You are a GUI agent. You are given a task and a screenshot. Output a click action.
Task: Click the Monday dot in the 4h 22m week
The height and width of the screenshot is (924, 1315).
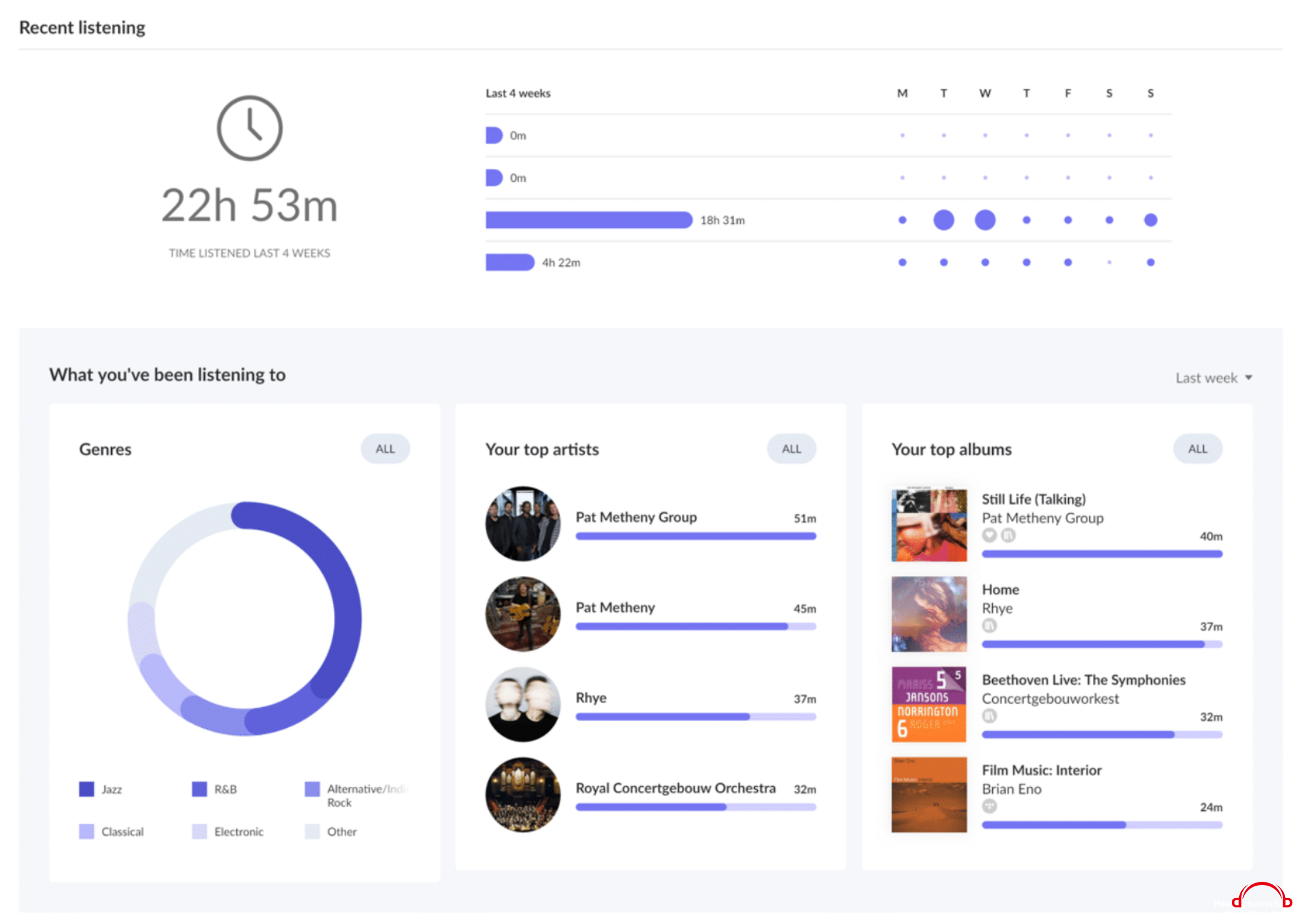902,262
